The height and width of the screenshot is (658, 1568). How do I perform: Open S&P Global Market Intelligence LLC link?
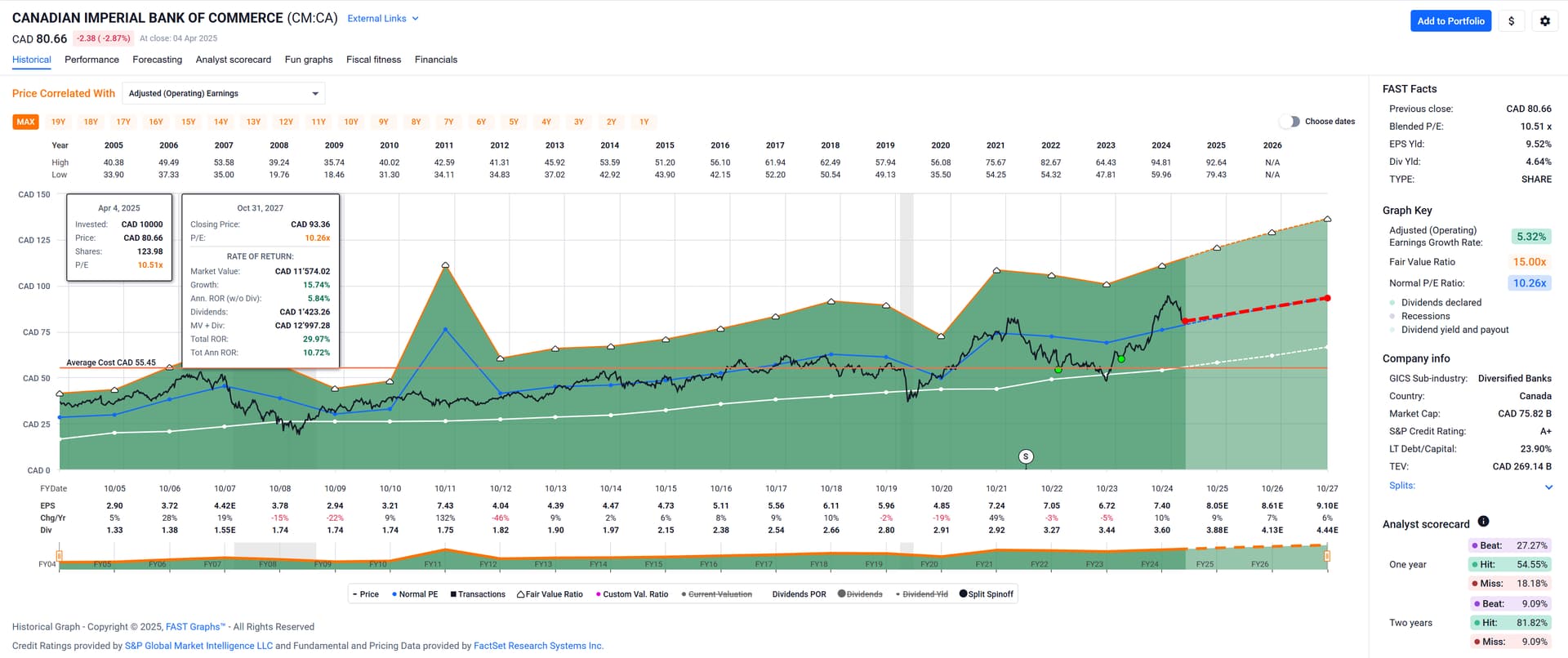[198, 646]
